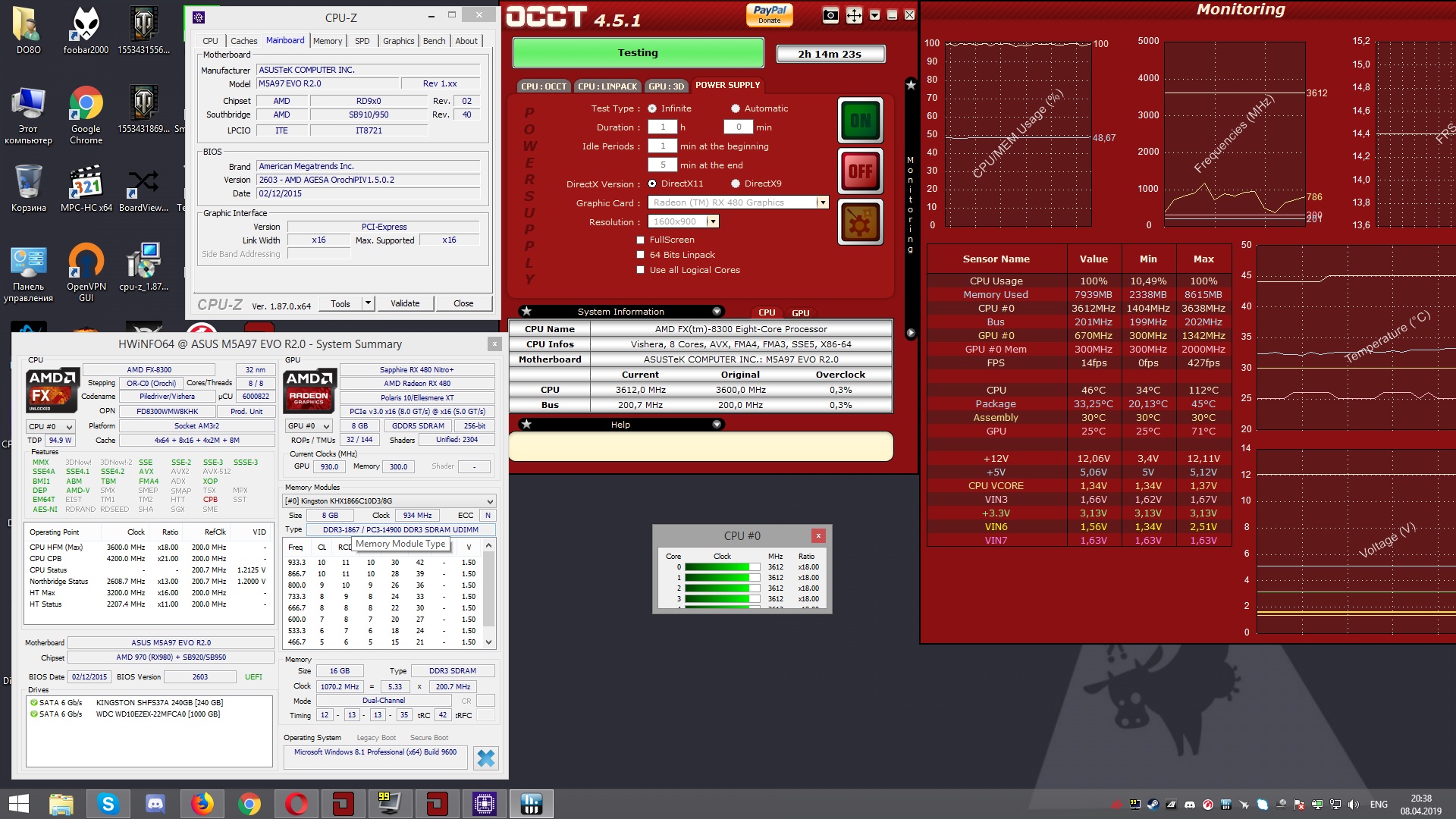Enable the FullScreen checkbox
Screen dimensions: 1456x819
coord(641,240)
